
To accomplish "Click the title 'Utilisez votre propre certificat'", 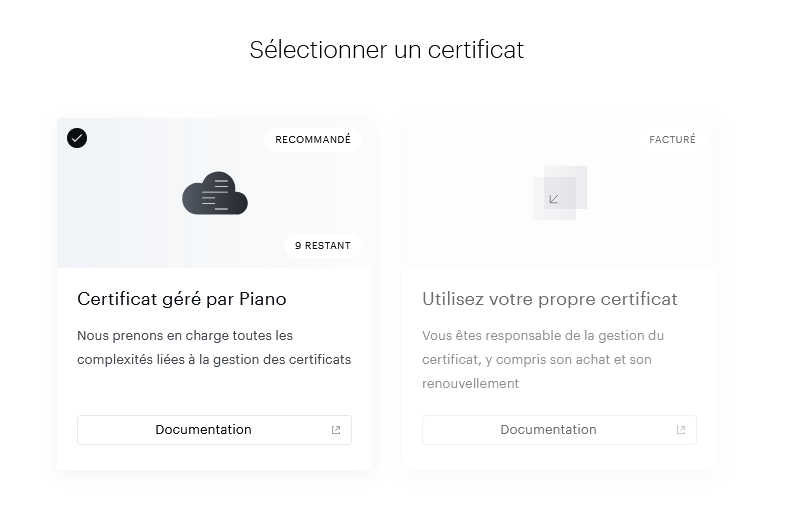I will click(x=549, y=299).
